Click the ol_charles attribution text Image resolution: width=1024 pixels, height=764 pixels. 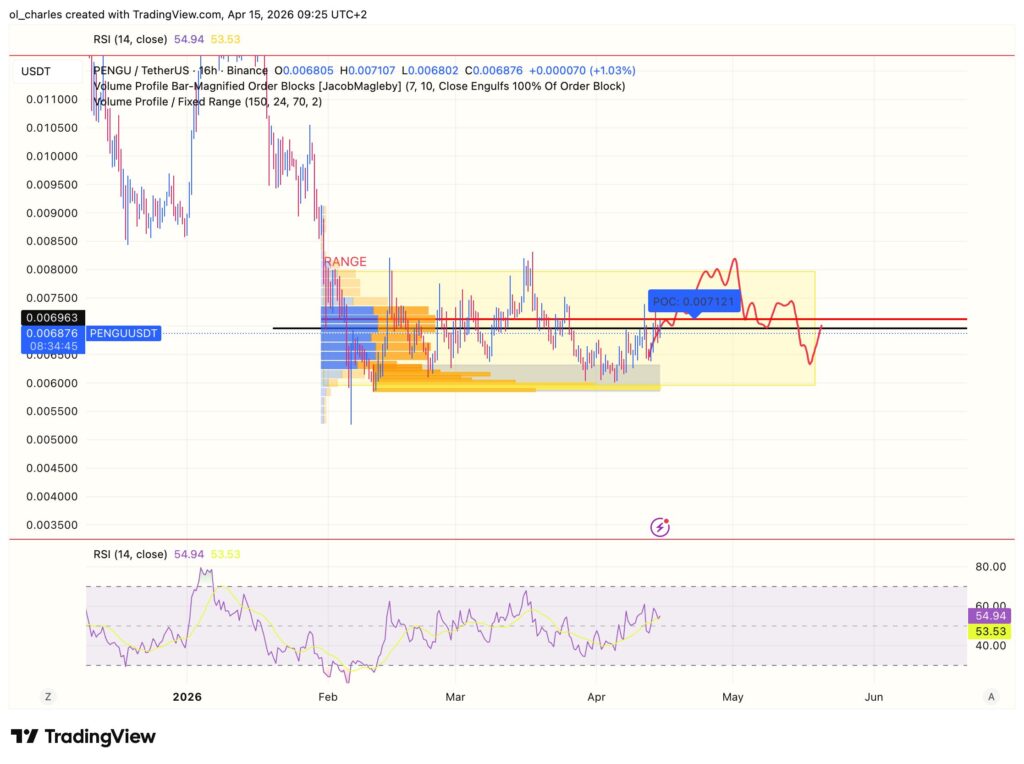click(x=32, y=15)
